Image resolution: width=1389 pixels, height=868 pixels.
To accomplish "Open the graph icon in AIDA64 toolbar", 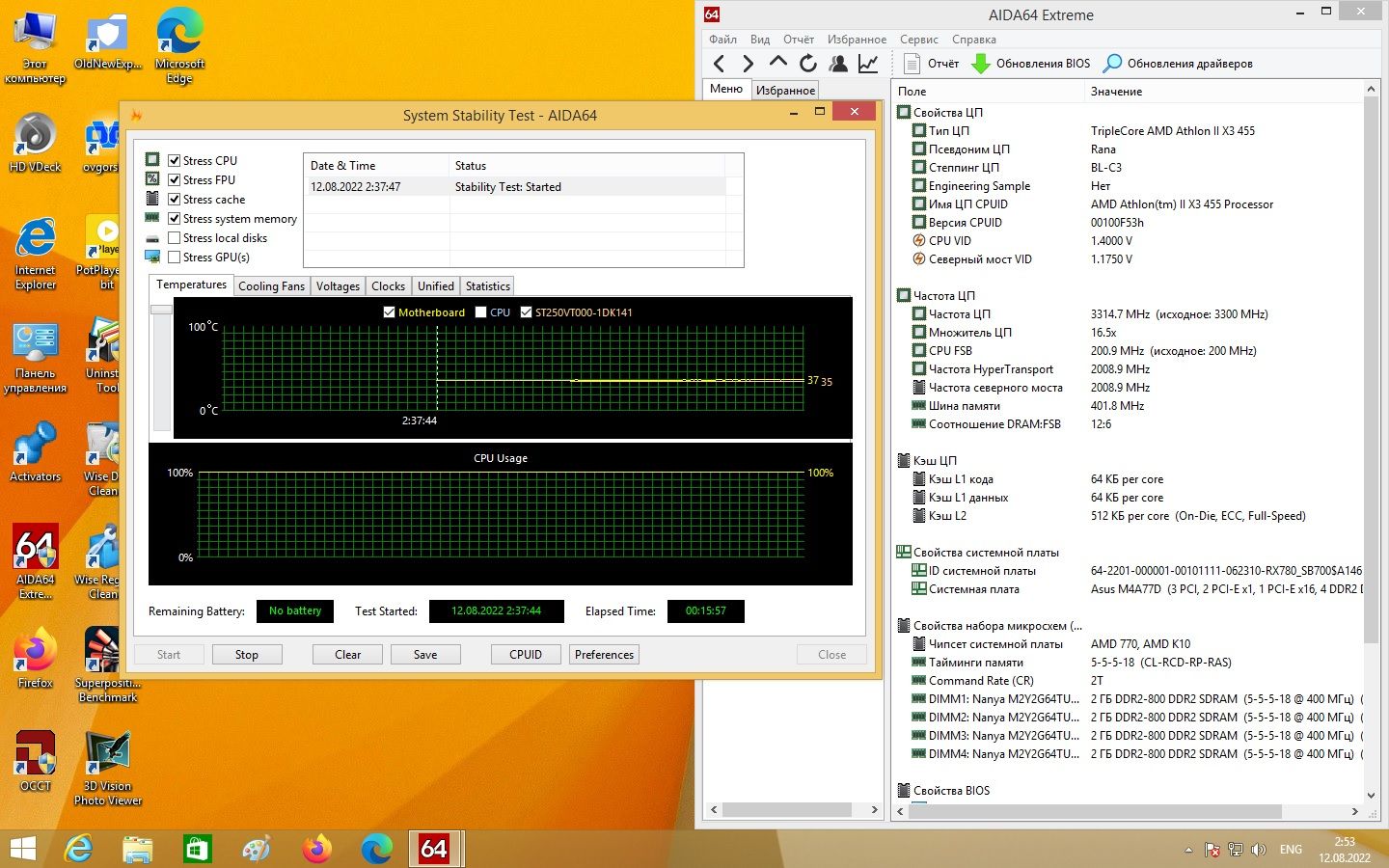I will [x=868, y=64].
